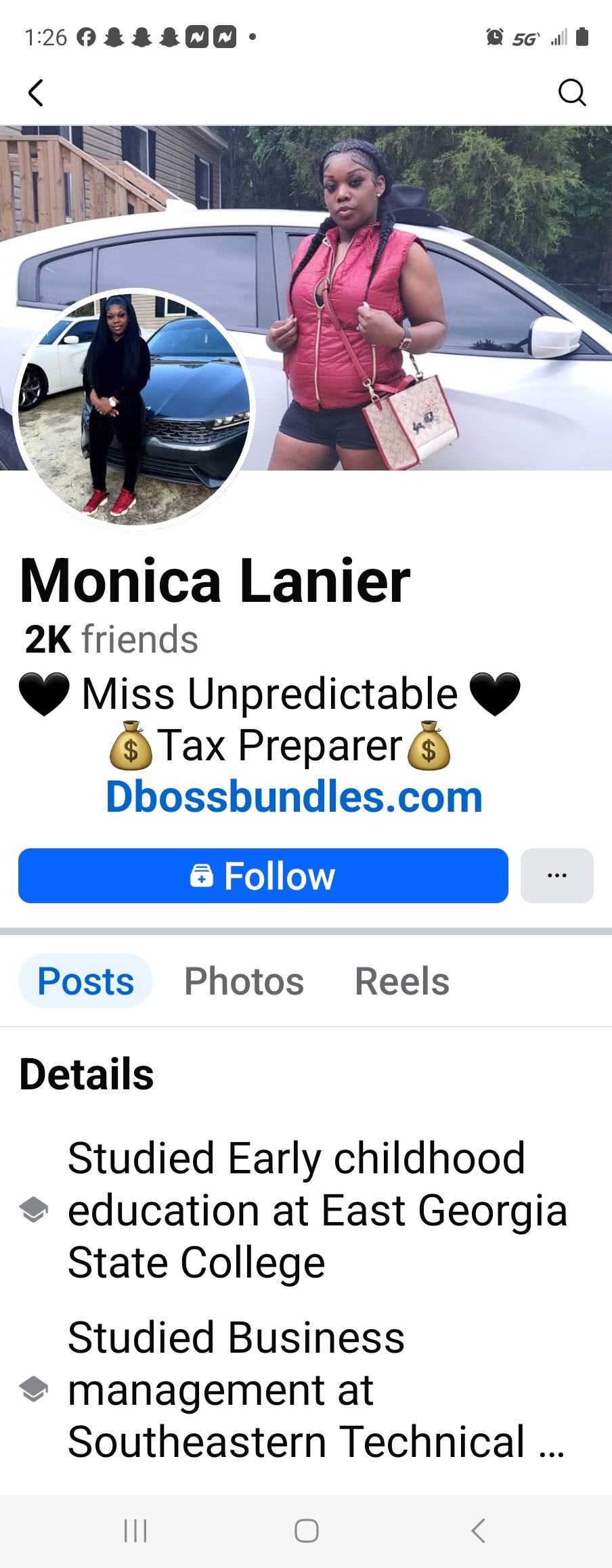
Task: Open search with the magnifier icon
Action: tap(572, 93)
